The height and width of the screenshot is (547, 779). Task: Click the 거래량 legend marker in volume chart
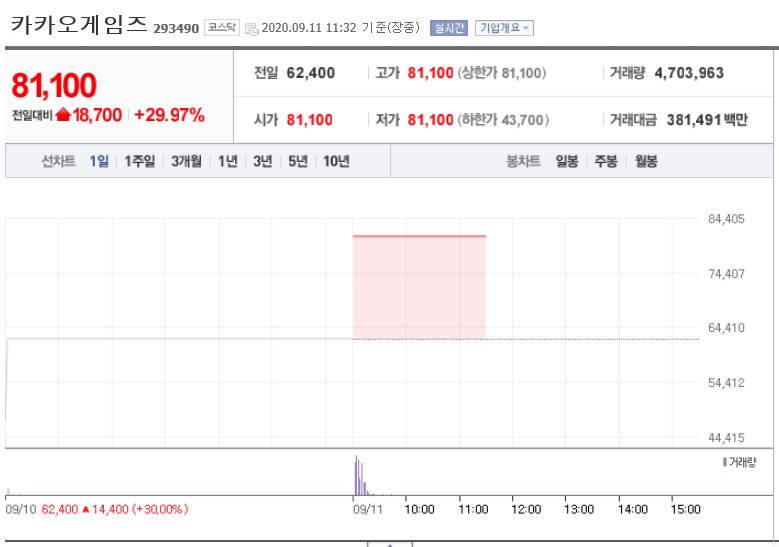(725, 462)
